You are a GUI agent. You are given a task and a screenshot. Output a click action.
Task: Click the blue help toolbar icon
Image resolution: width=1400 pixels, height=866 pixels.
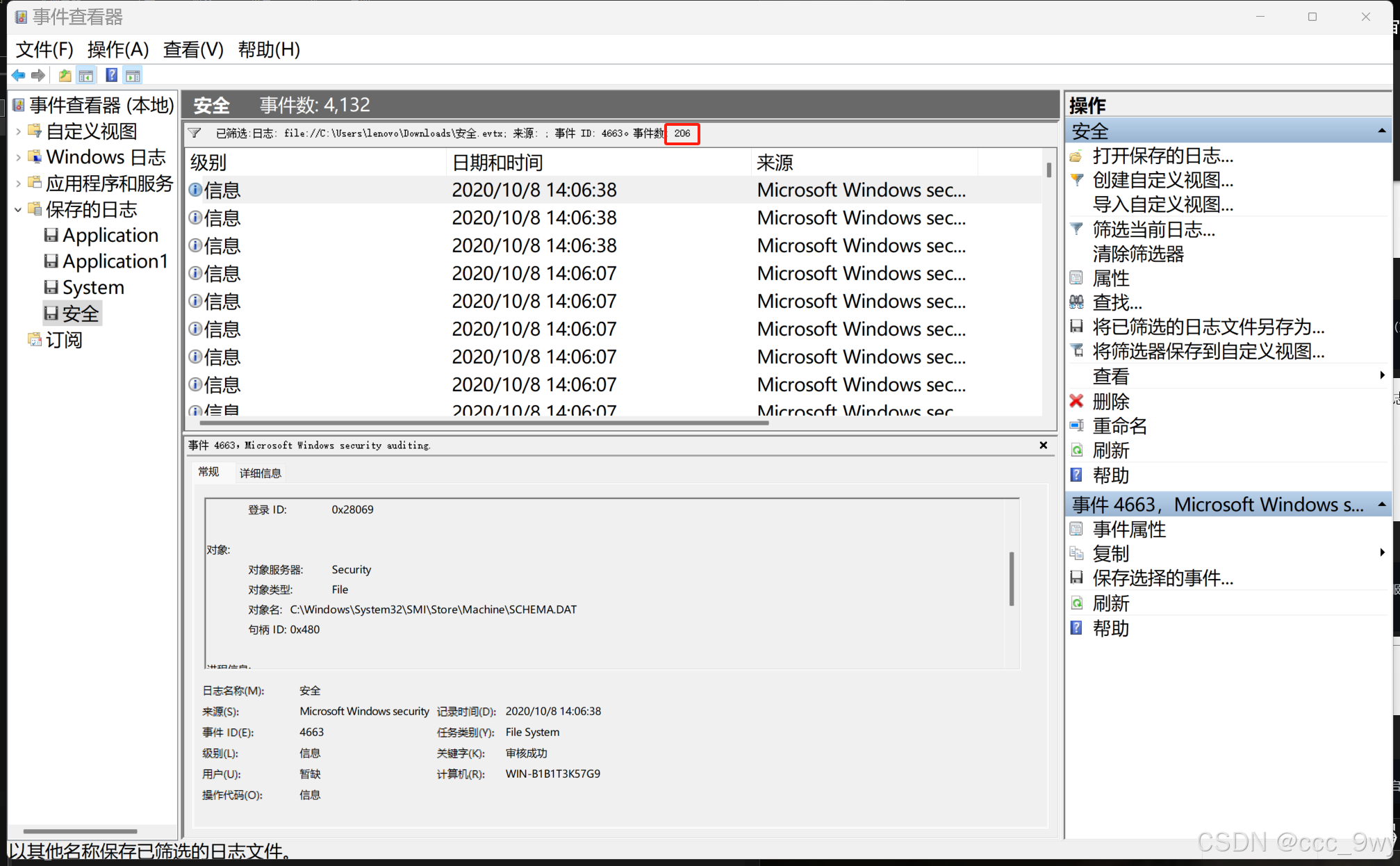111,75
